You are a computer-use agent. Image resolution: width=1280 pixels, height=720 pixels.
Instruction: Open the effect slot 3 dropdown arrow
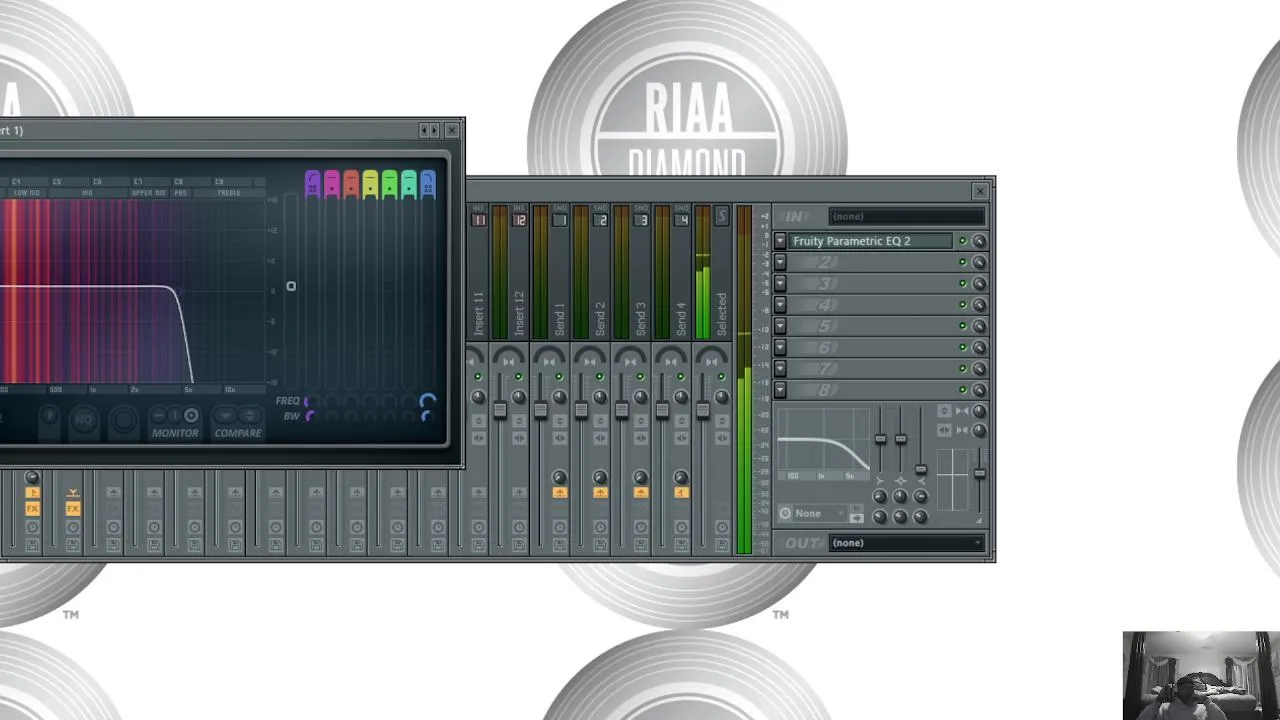click(x=780, y=283)
